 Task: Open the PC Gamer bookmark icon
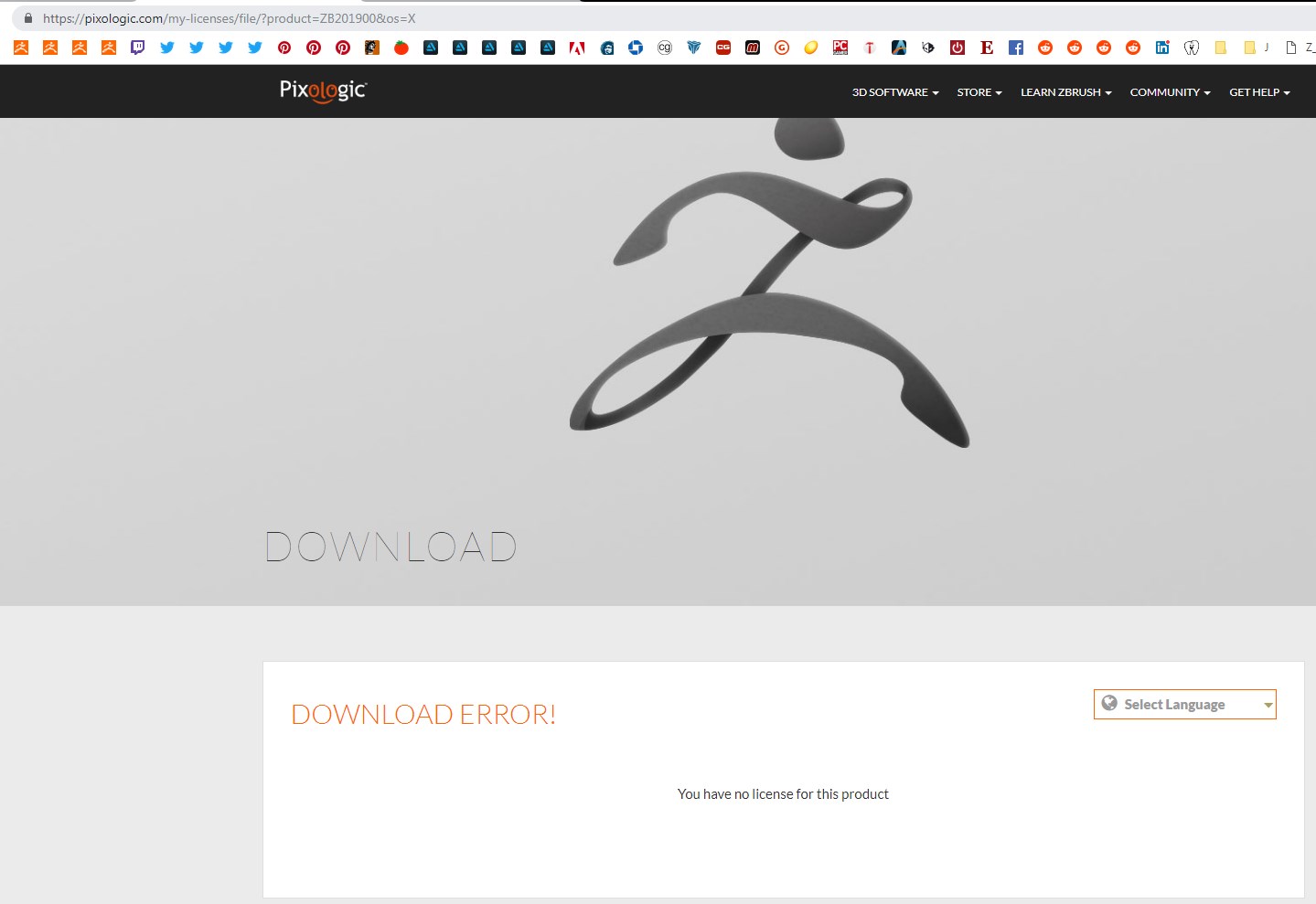tap(840, 48)
